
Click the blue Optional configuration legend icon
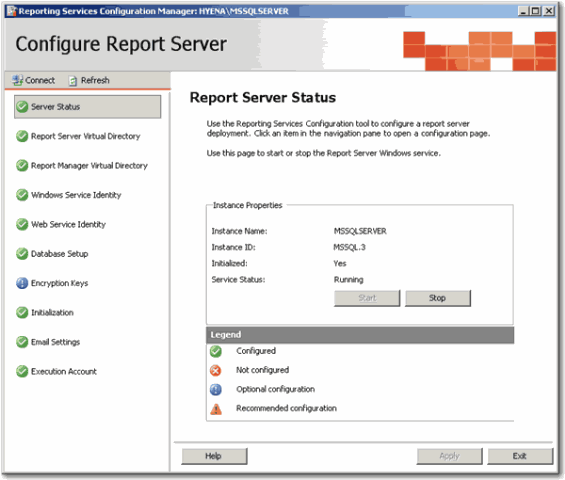pos(215,390)
